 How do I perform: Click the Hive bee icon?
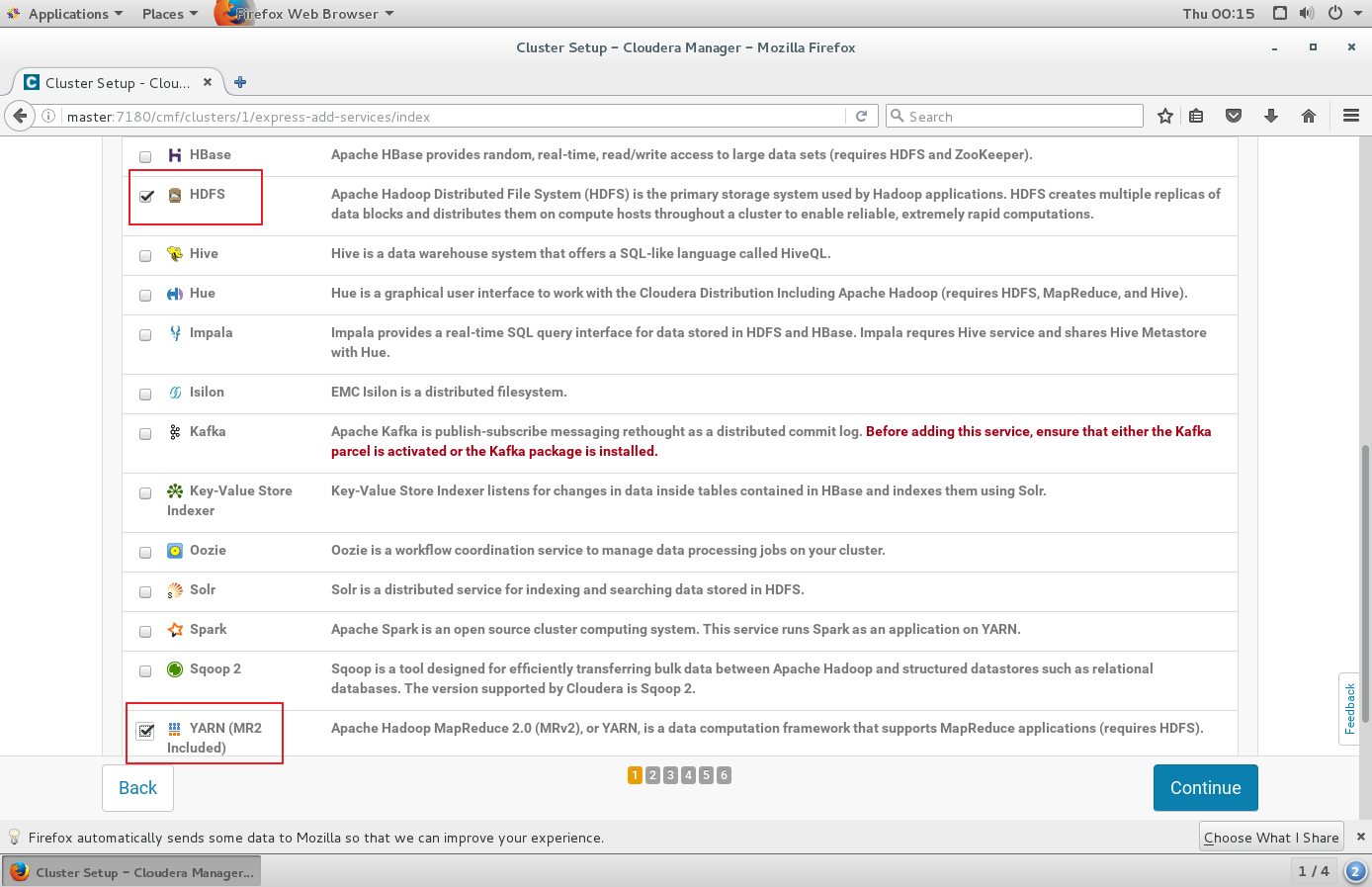click(x=175, y=254)
